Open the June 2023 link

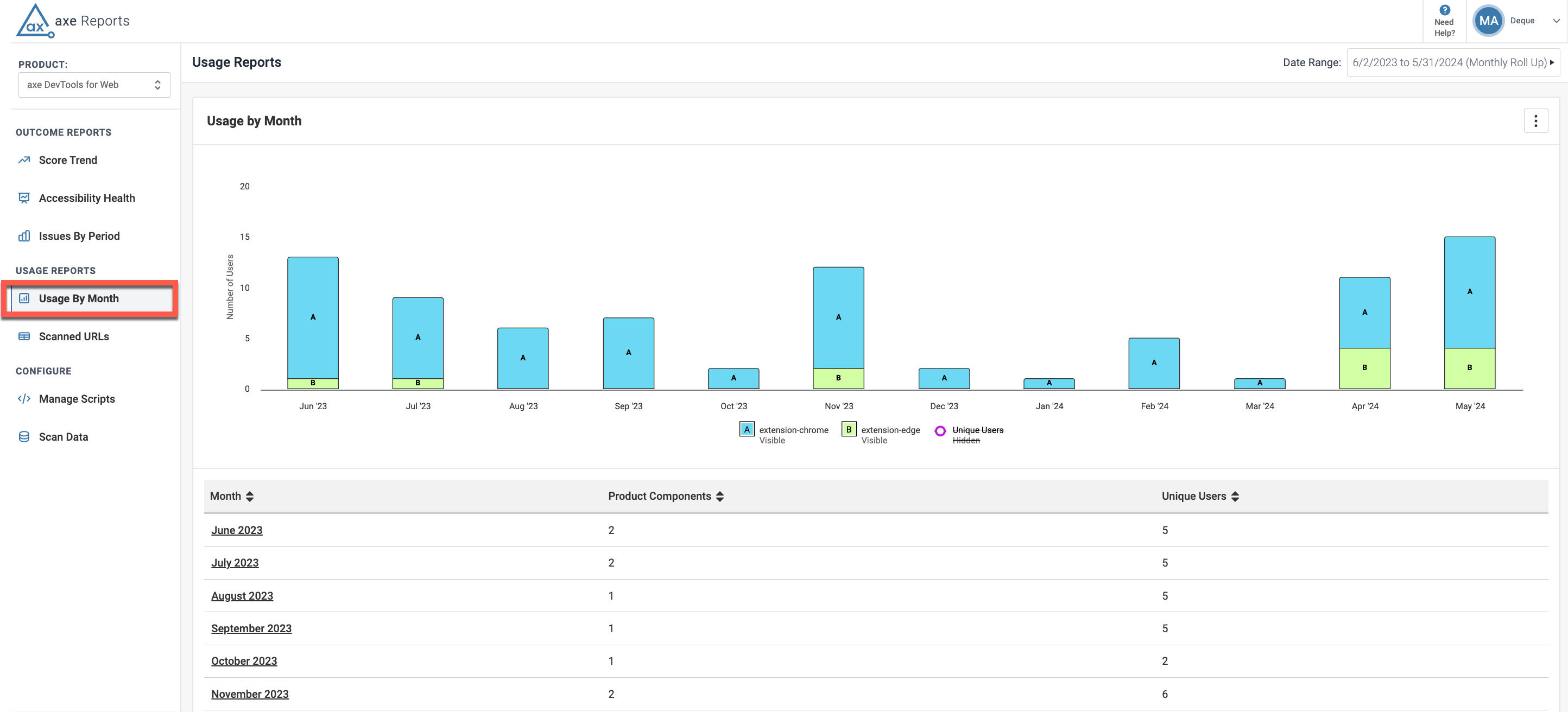237,530
